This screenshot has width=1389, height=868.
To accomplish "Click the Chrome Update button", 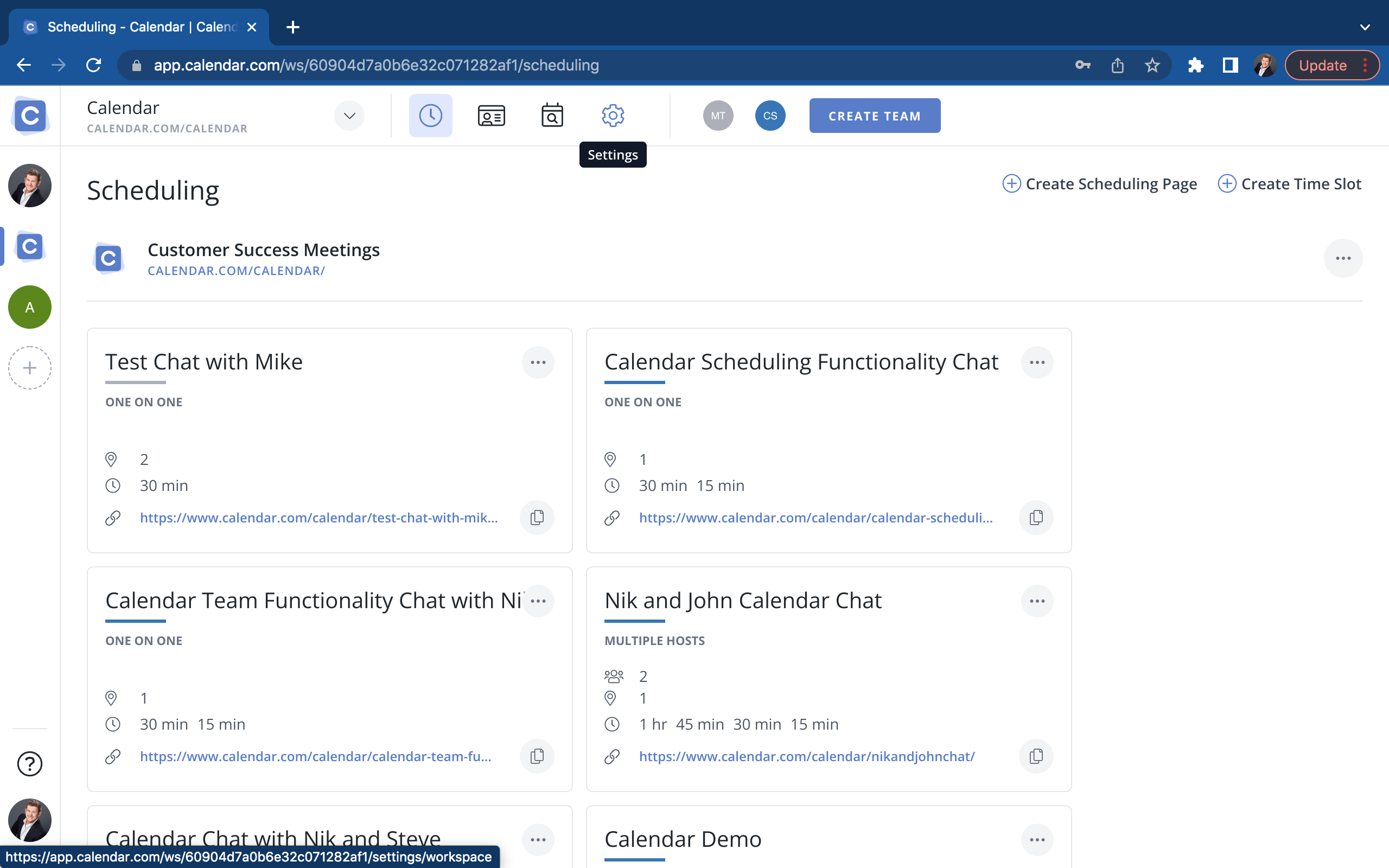I will 1331,65.
